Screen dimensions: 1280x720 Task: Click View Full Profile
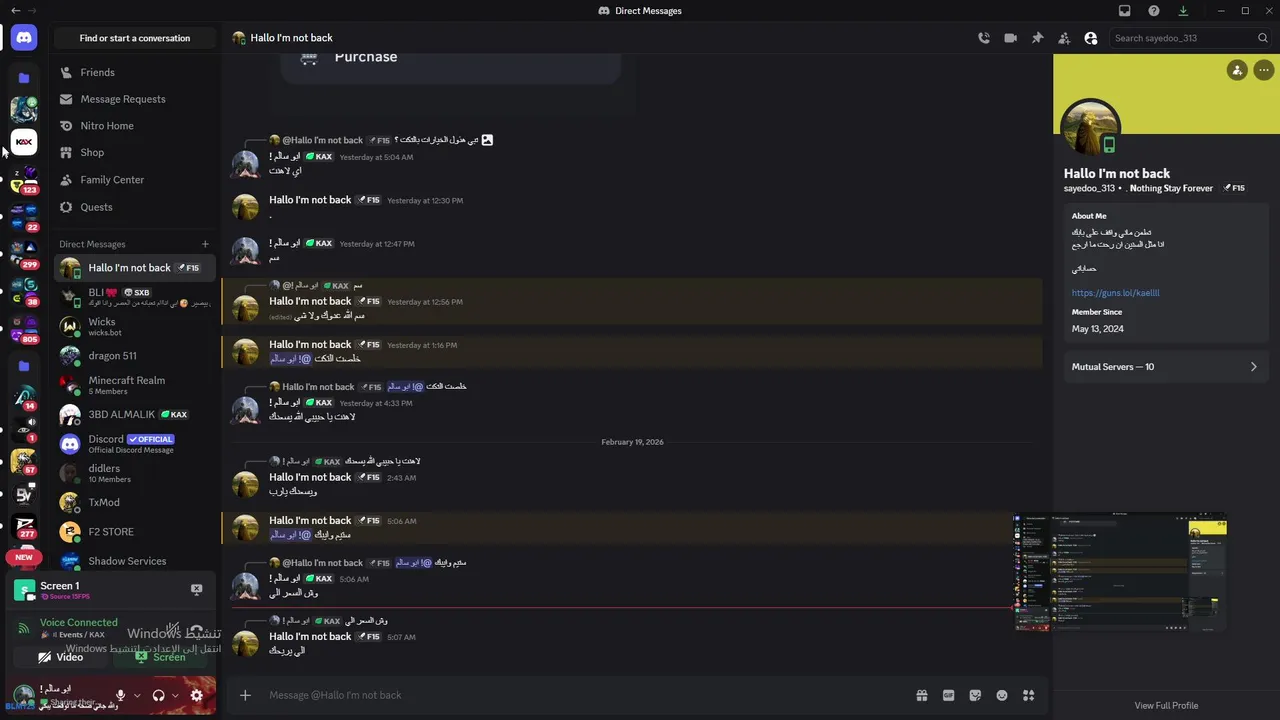(1166, 705)
